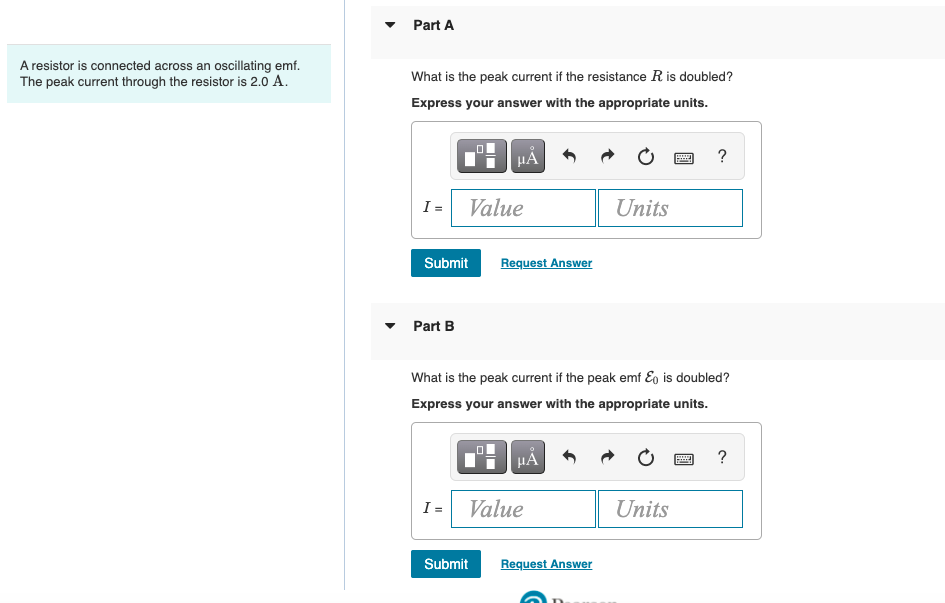Collapse Part A section triangle
Image resolution: width=945 pixels, height=603 pixels.
[390, 25]
